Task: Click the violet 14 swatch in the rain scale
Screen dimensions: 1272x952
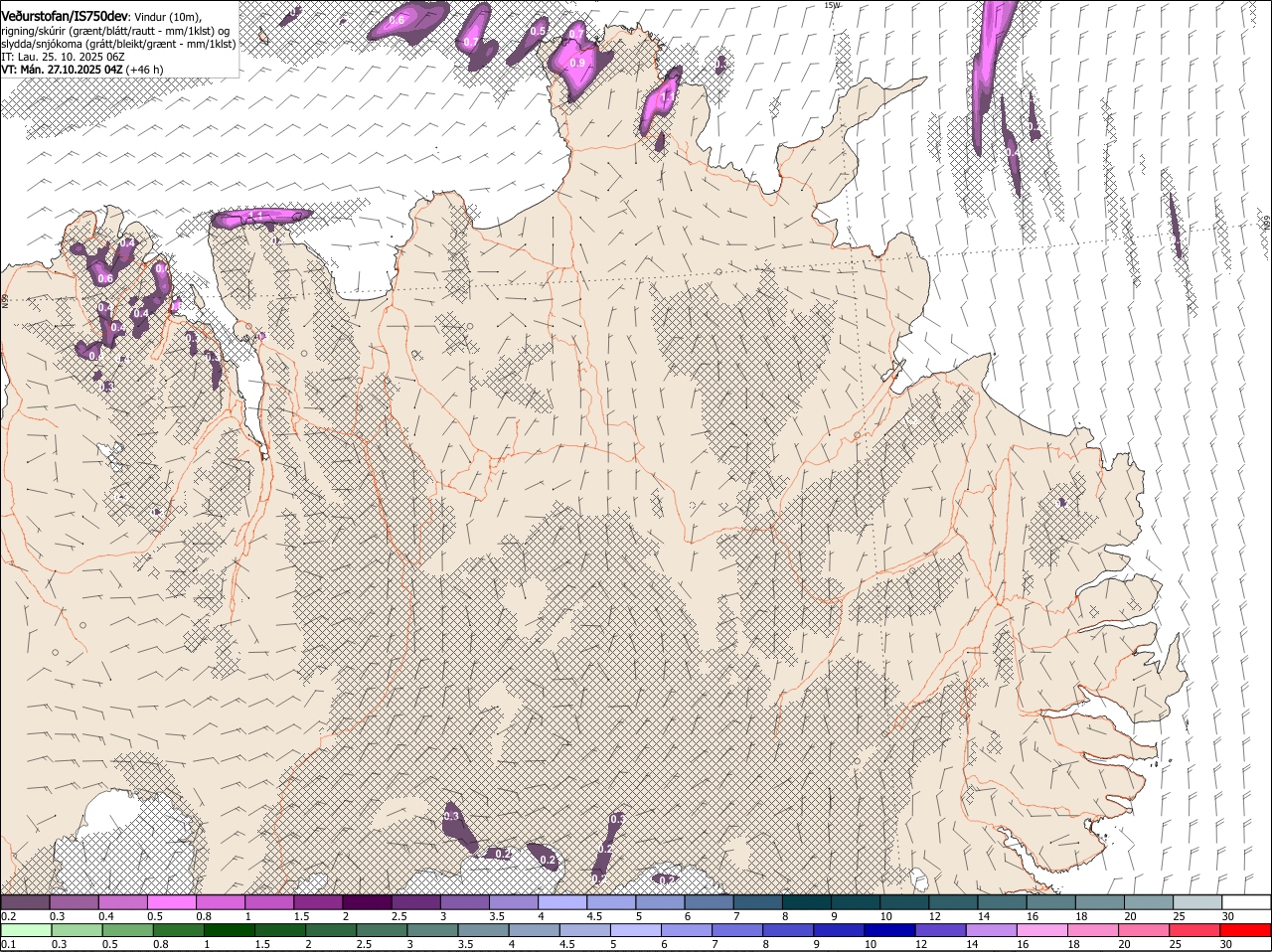Action: tap(992, 930)
